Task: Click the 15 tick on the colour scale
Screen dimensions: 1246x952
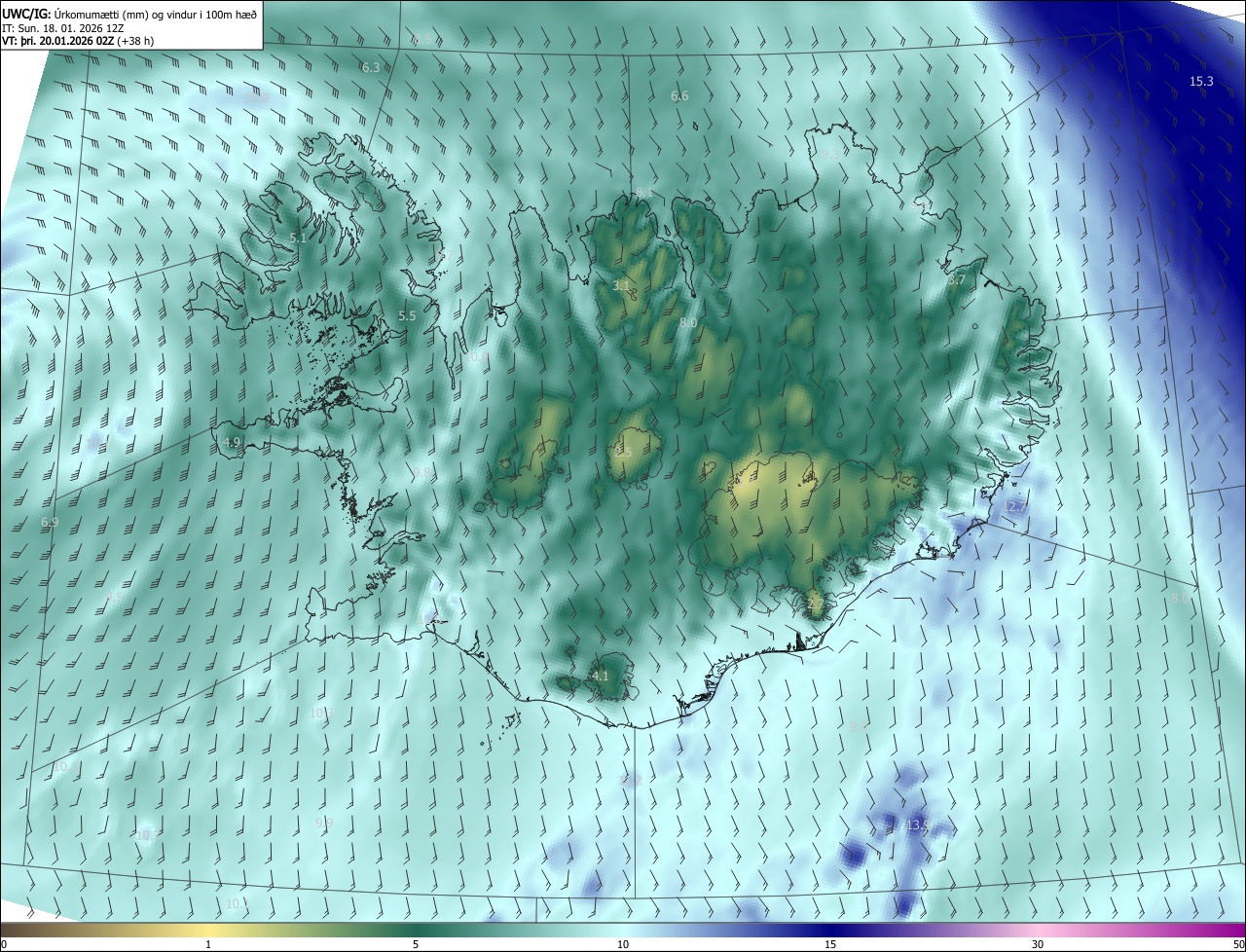Action: (x=830, y=944)
